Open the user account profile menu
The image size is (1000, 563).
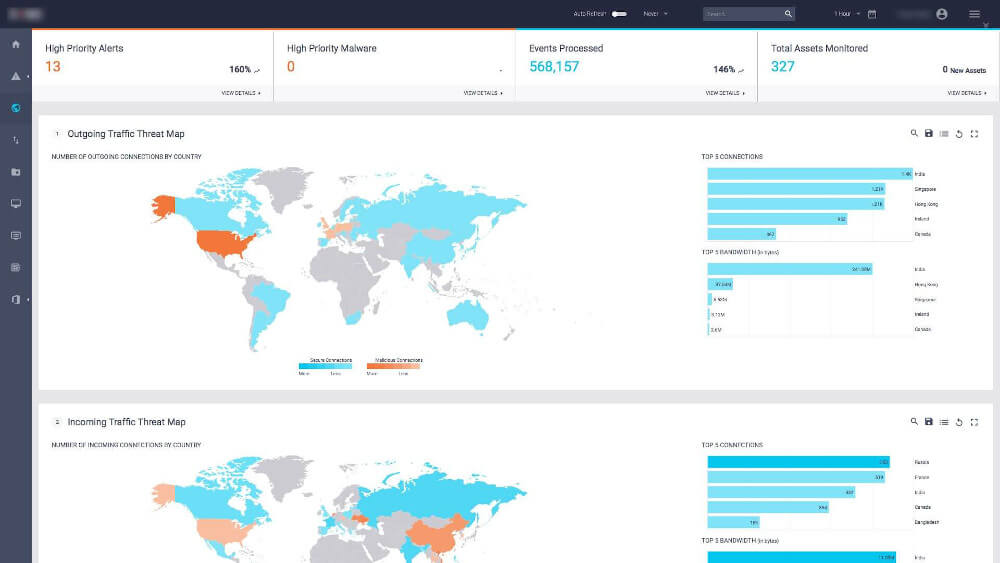tap(942, 14)
